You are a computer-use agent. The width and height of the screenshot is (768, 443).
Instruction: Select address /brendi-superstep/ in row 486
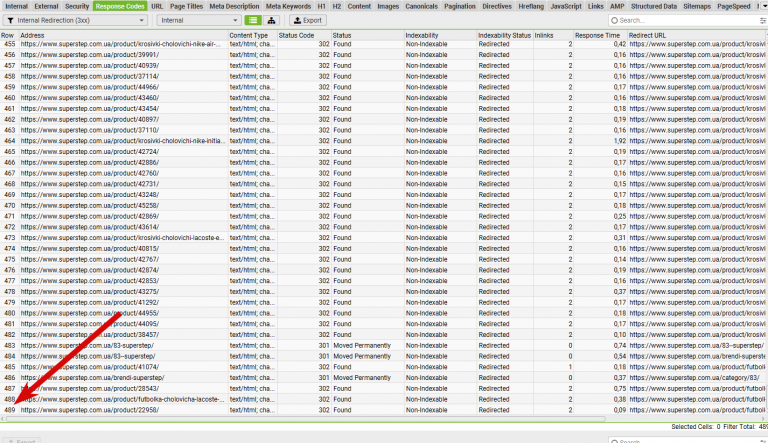click(92, 378)
